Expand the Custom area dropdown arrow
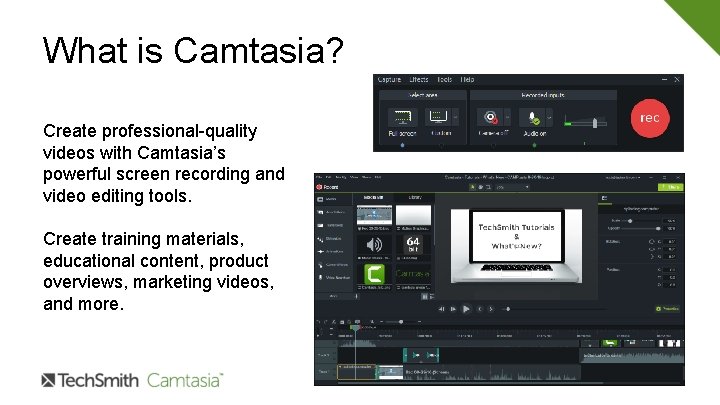Viewport: 720px width, 405px height. [456, 118]
